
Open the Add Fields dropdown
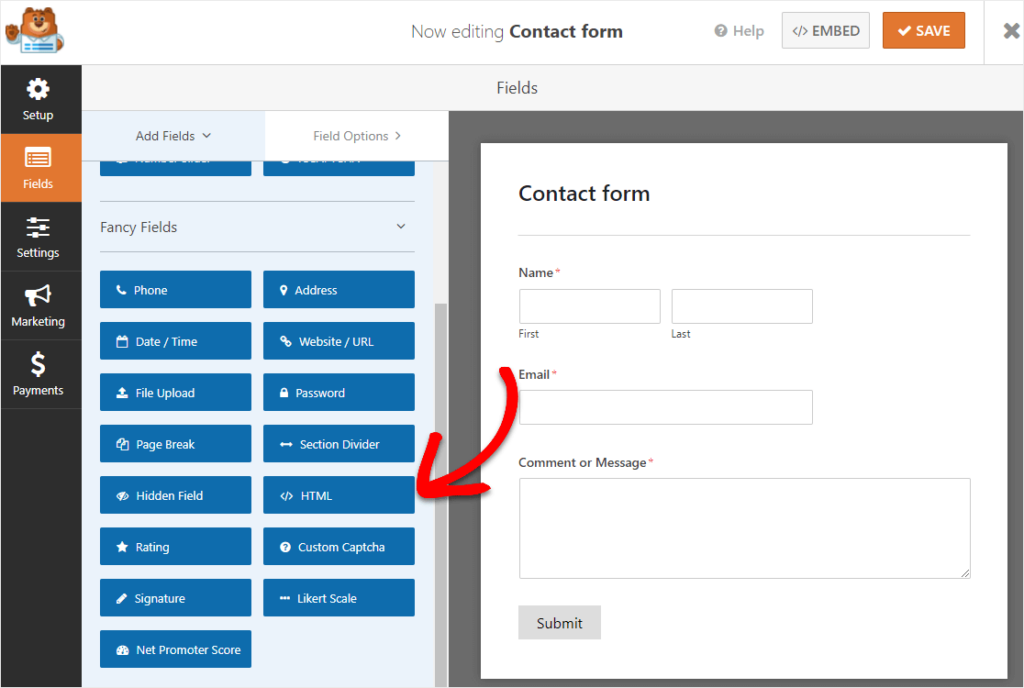click(172, 135)
